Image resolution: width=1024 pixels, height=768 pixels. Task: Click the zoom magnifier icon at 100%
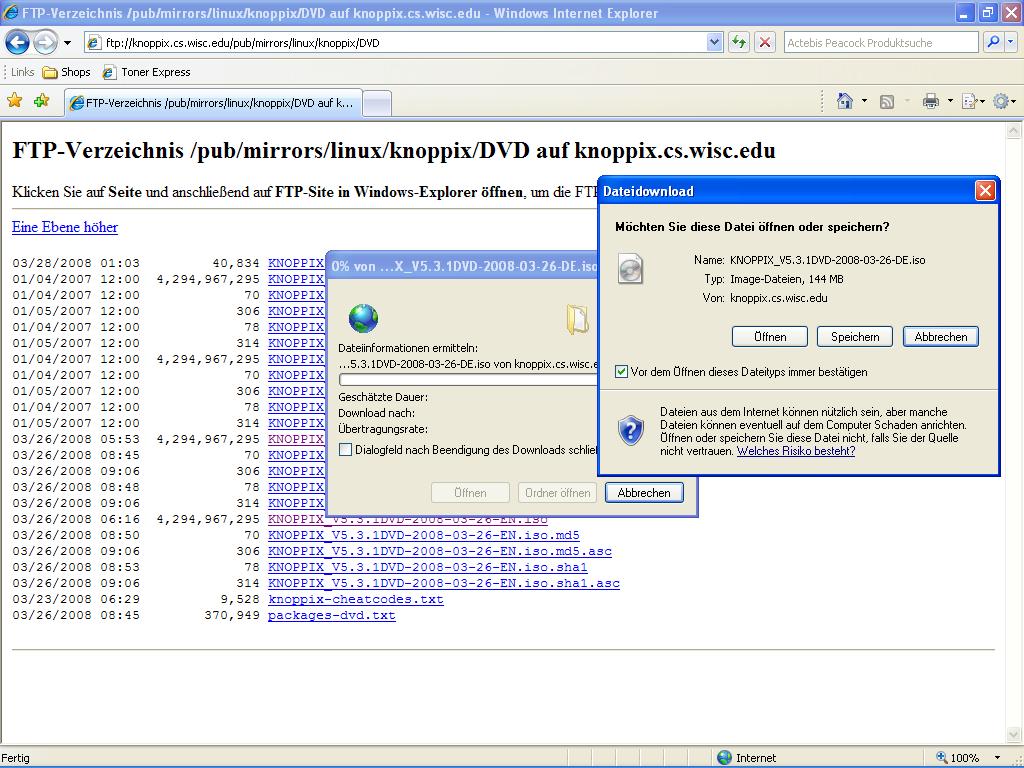pyautogui.click(x=941, y=758)
